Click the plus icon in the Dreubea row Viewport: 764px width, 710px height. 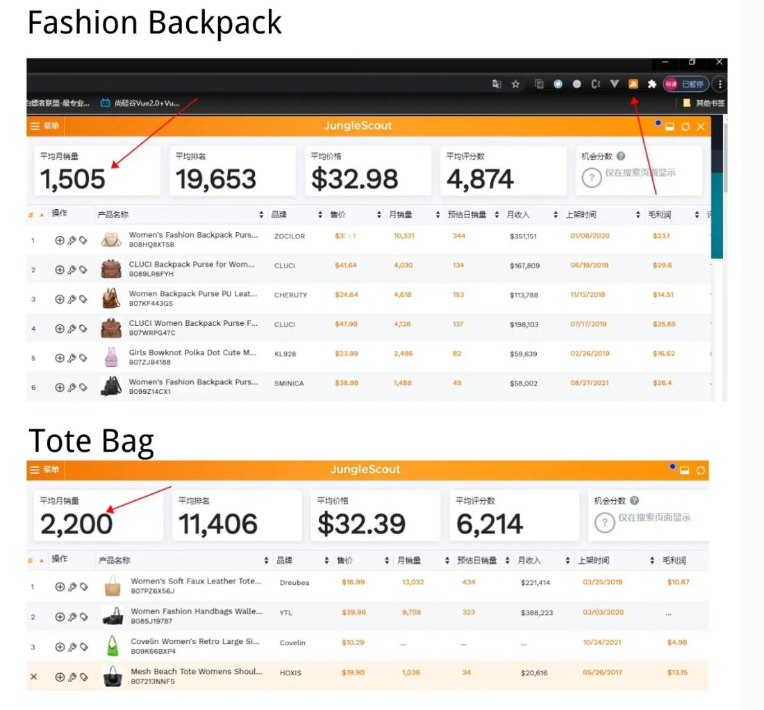click(60, 587)
